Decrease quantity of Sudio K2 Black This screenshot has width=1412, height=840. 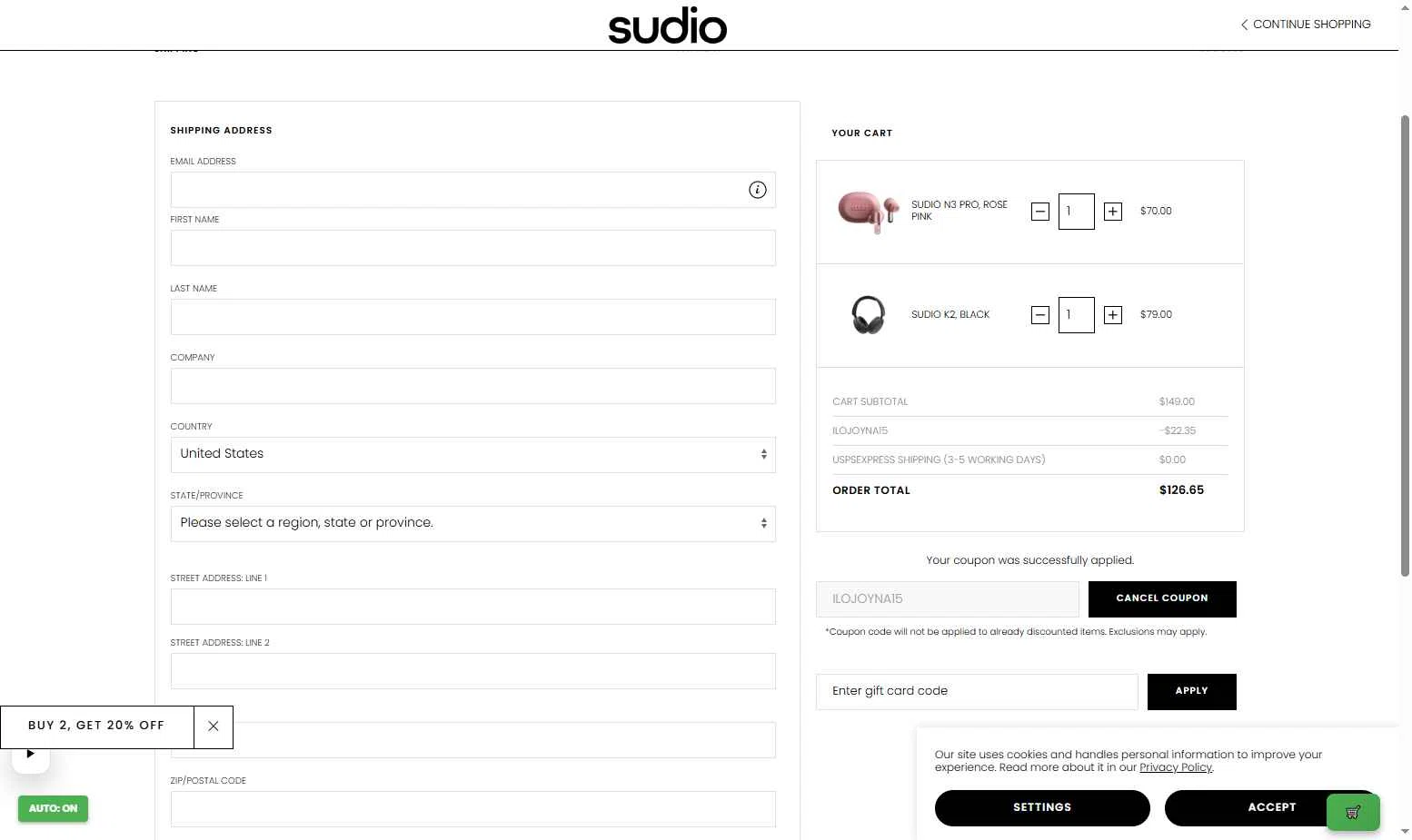tap(1040, 315)
